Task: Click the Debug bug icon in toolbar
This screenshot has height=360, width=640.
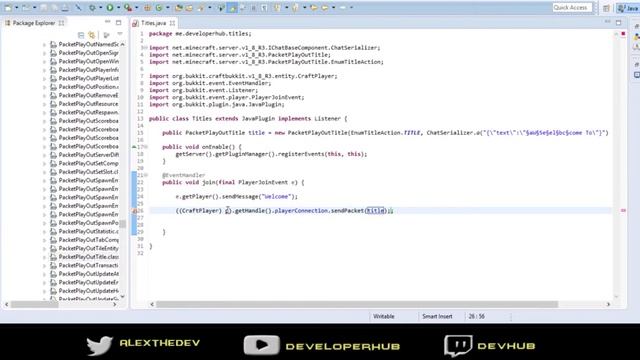Action: pyautogui.click(x=92, y=8)
